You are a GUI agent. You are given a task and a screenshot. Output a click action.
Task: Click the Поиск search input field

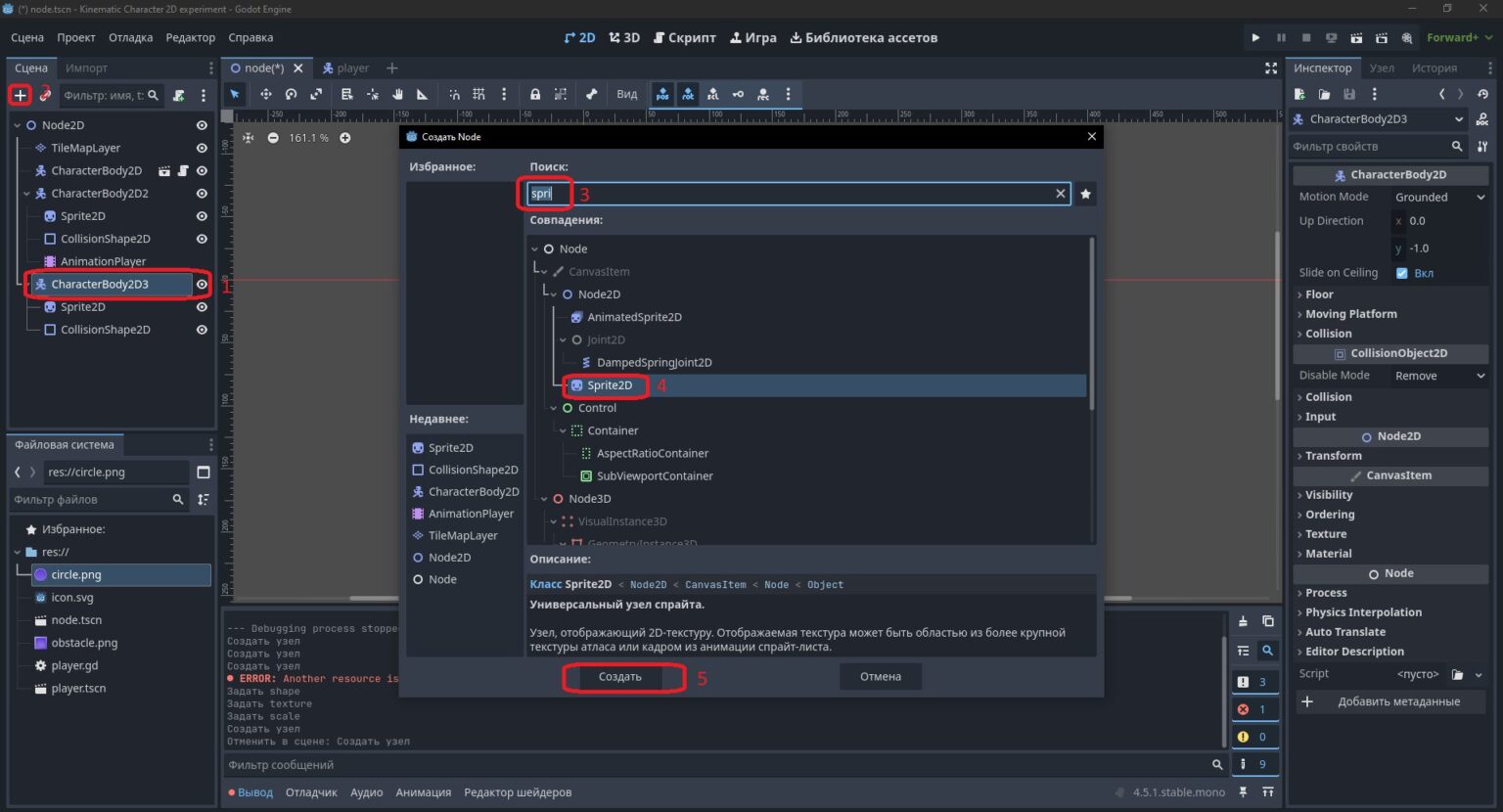point(798,194)
